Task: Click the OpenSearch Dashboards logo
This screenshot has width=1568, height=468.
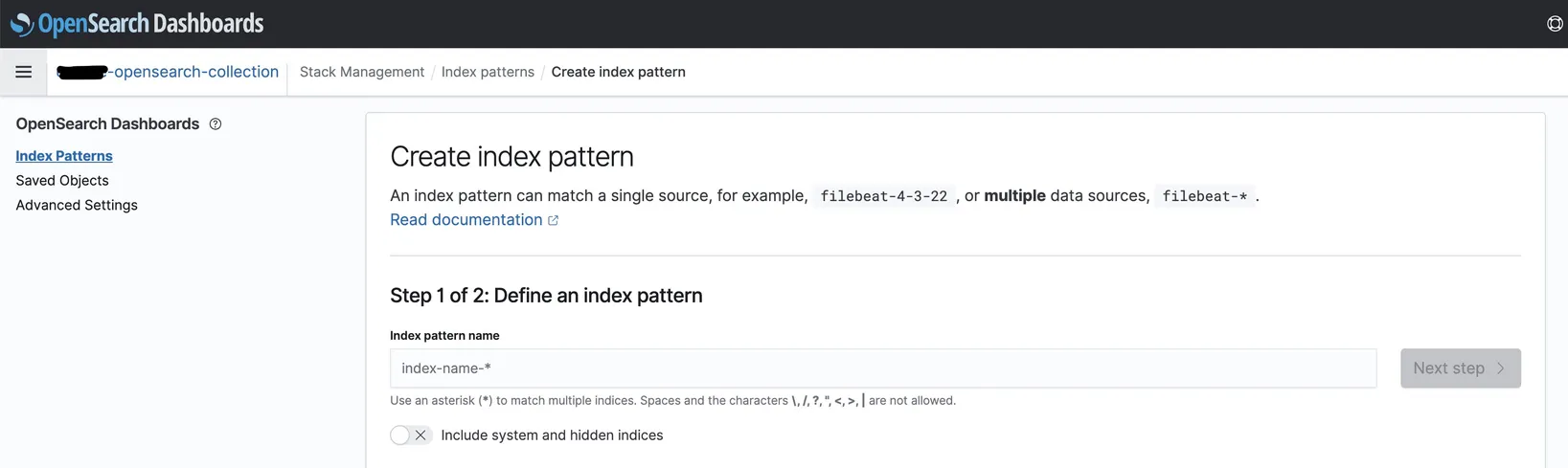Action: [x=137, y=23]
